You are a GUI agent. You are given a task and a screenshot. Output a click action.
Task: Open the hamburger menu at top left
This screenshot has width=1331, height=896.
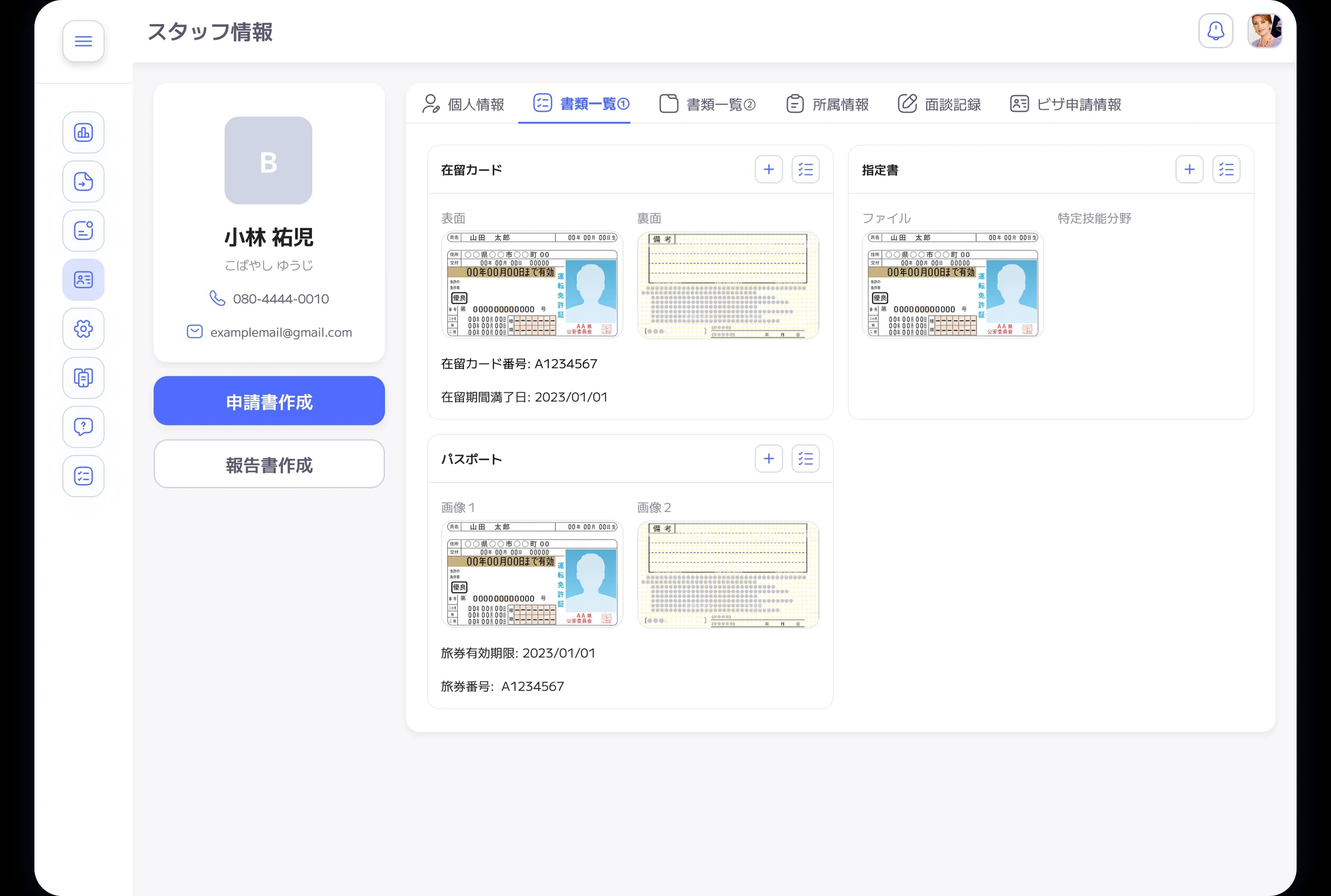83,40
